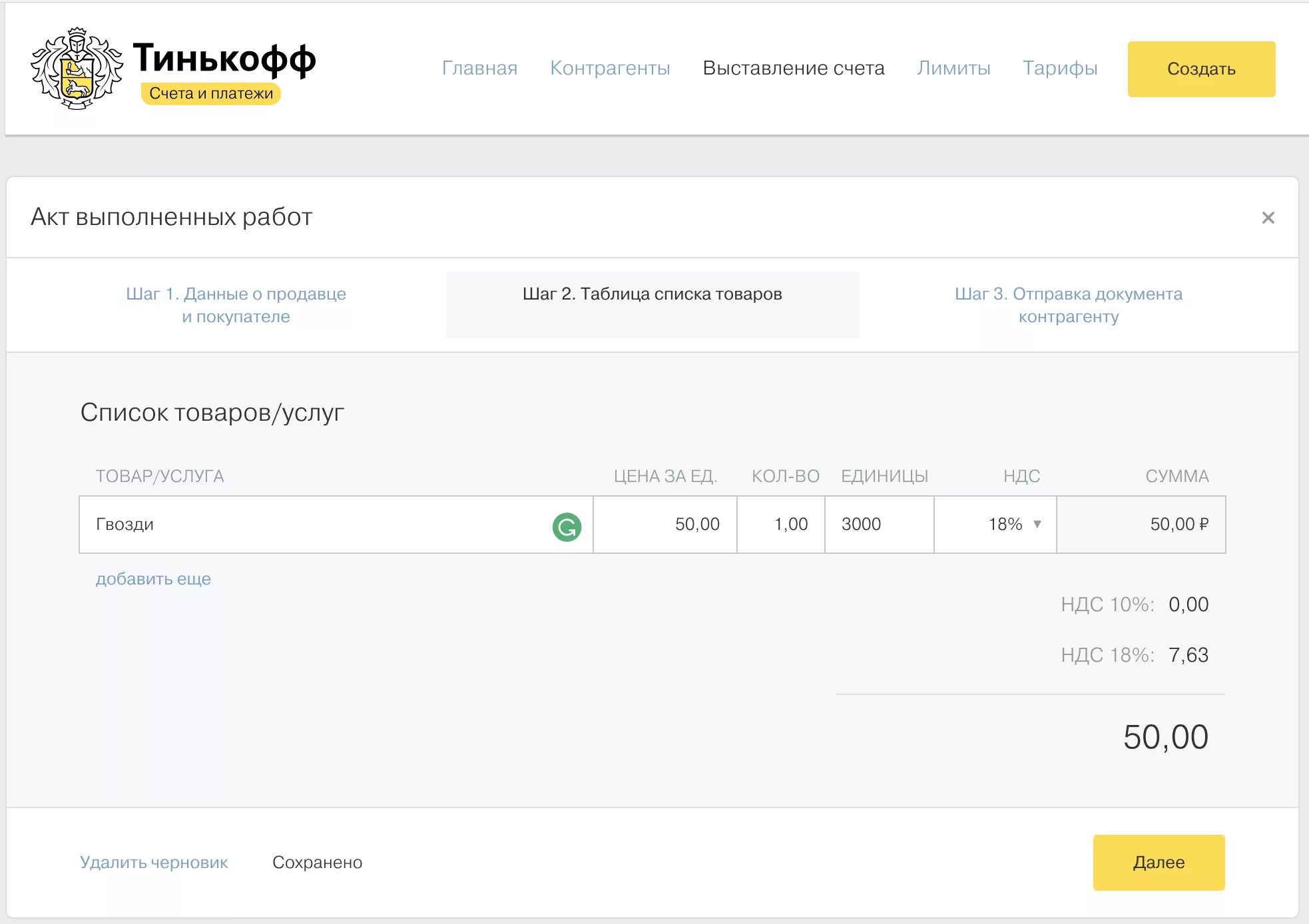Click the yellow Далее button
Screen dimensions: 1309x924
1159,863
